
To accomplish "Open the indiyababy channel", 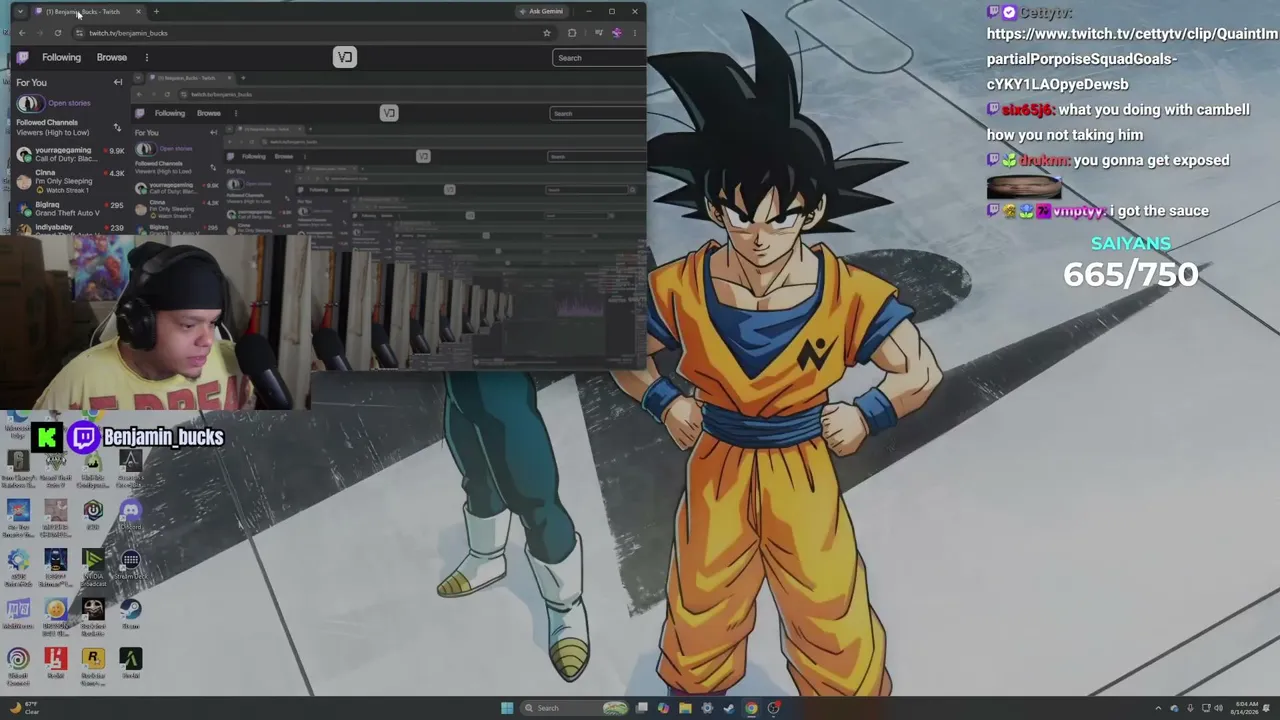I will pos(69,228).
